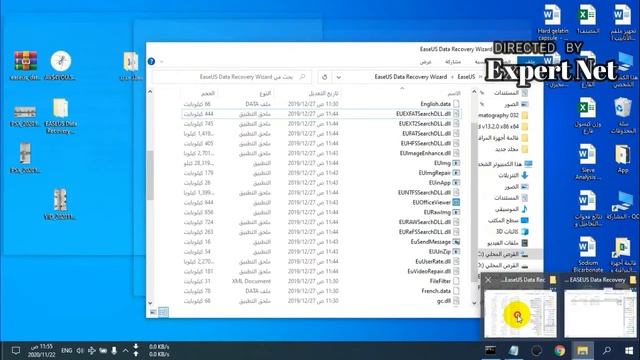
Task: Click the File Explorer taskbar icon
Action: point(582,351)
